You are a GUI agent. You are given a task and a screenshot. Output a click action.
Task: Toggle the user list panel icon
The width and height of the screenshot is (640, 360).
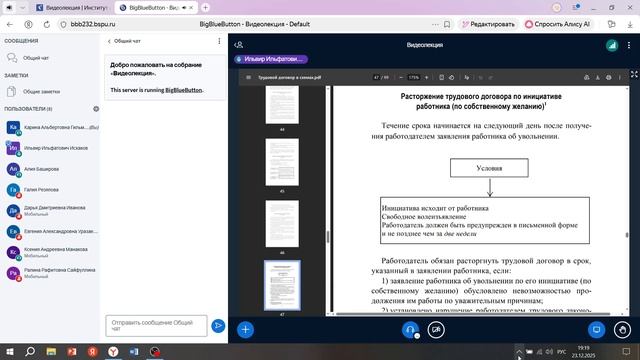click(x=239, y=45)
